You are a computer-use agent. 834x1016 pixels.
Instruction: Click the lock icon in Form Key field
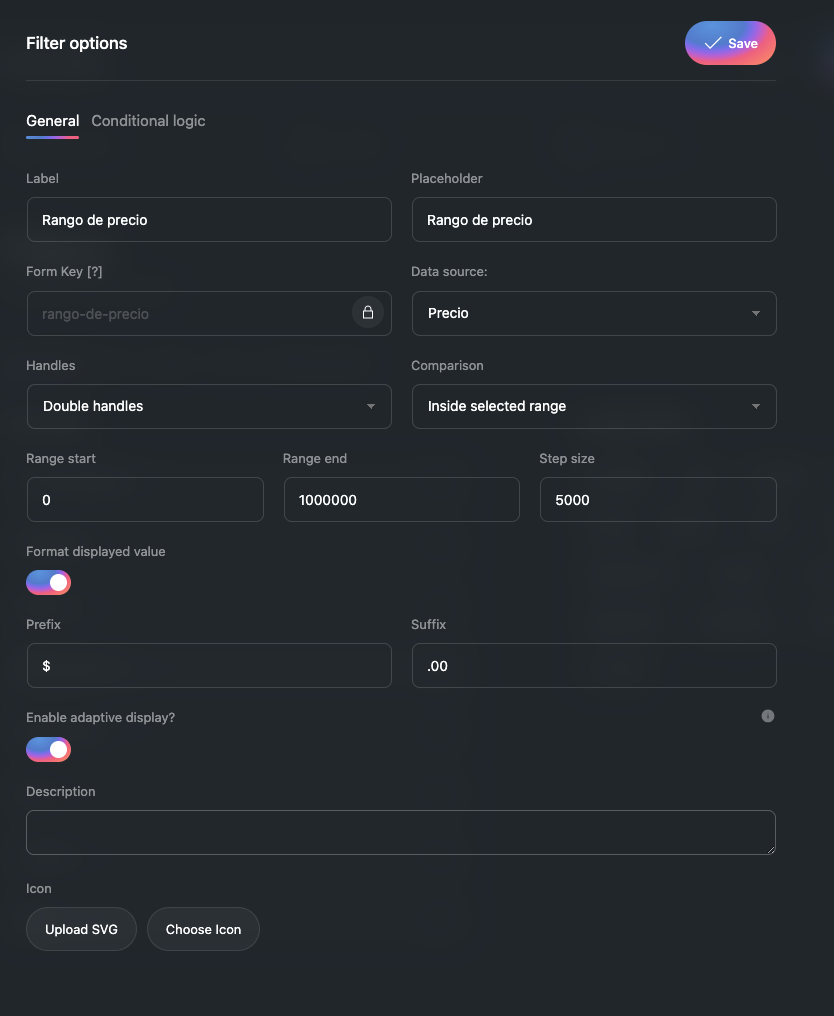pyautogui.click(x=367, y=312)
